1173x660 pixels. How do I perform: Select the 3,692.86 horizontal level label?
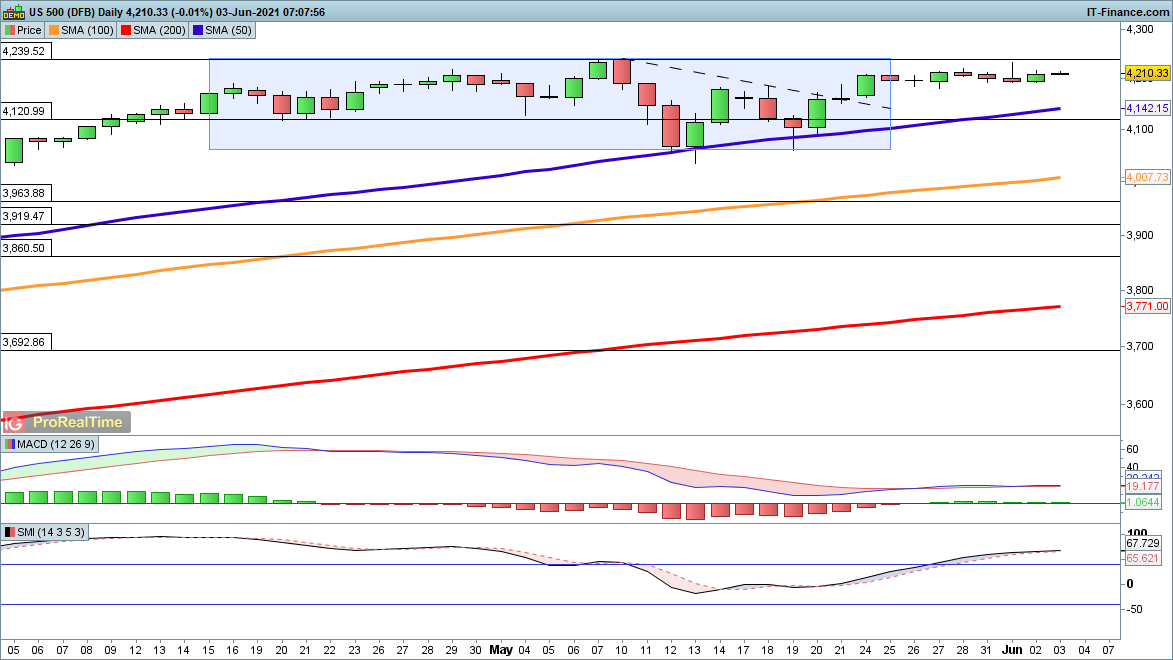[x=24, y=341]
